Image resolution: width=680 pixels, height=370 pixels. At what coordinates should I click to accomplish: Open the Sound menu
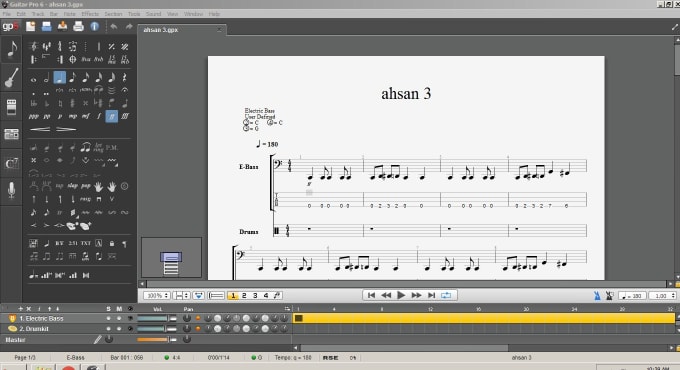click(153, 14)
